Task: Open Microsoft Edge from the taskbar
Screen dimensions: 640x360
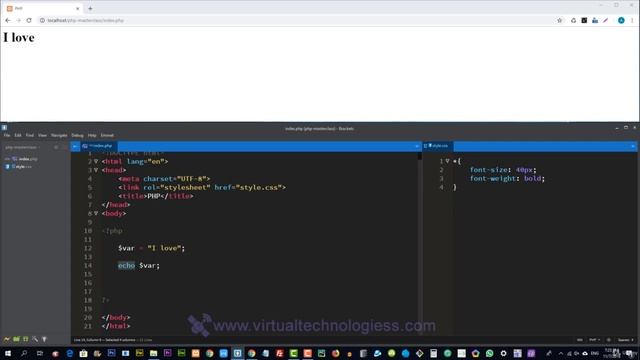Action: pos(70,353)
